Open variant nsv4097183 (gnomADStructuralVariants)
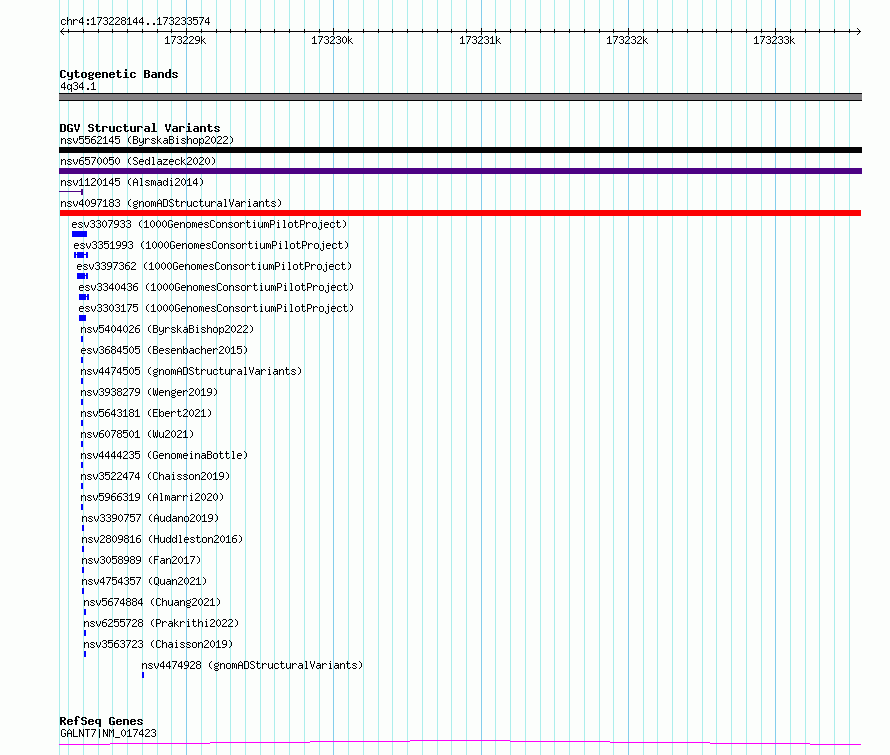The height and width of the screenshot is (755, 890). click(171, 203)
